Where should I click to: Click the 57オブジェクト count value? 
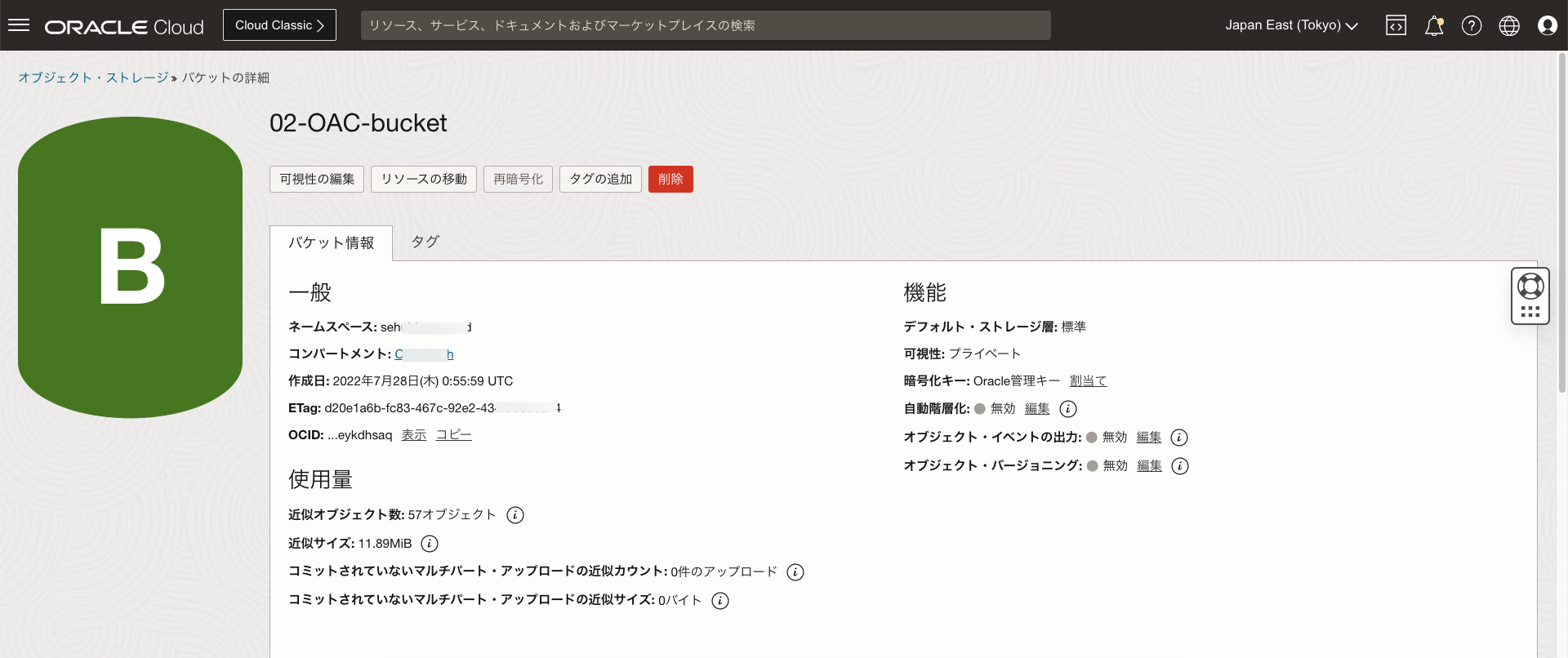coord(452,515)
